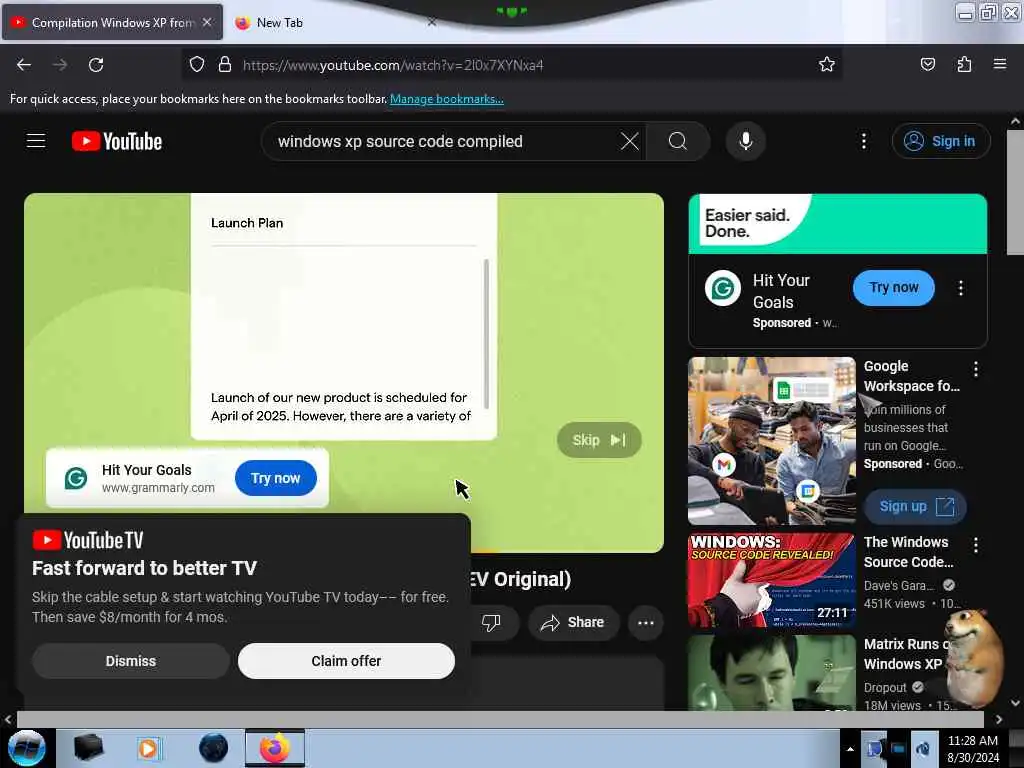Open the Pocket save icon

point(928,64)
